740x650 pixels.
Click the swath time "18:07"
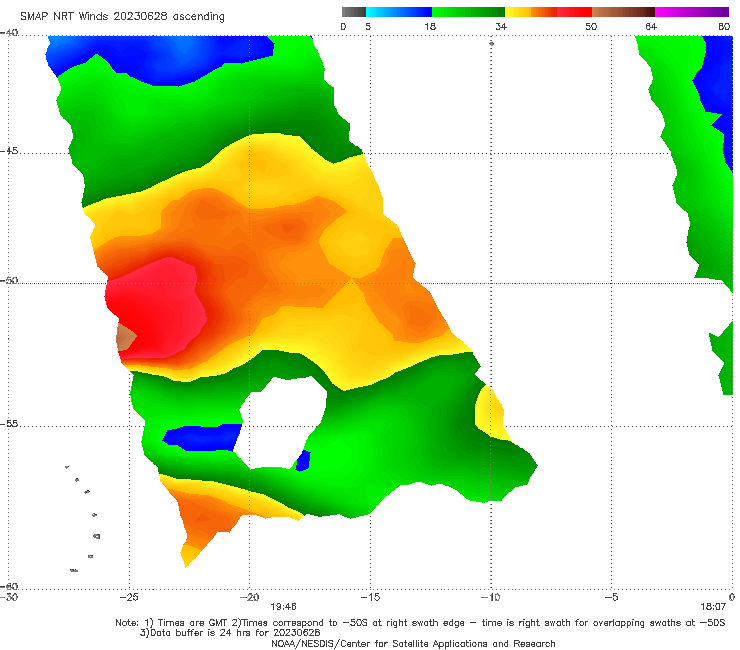pyautogui.click(x=713, y=607)
